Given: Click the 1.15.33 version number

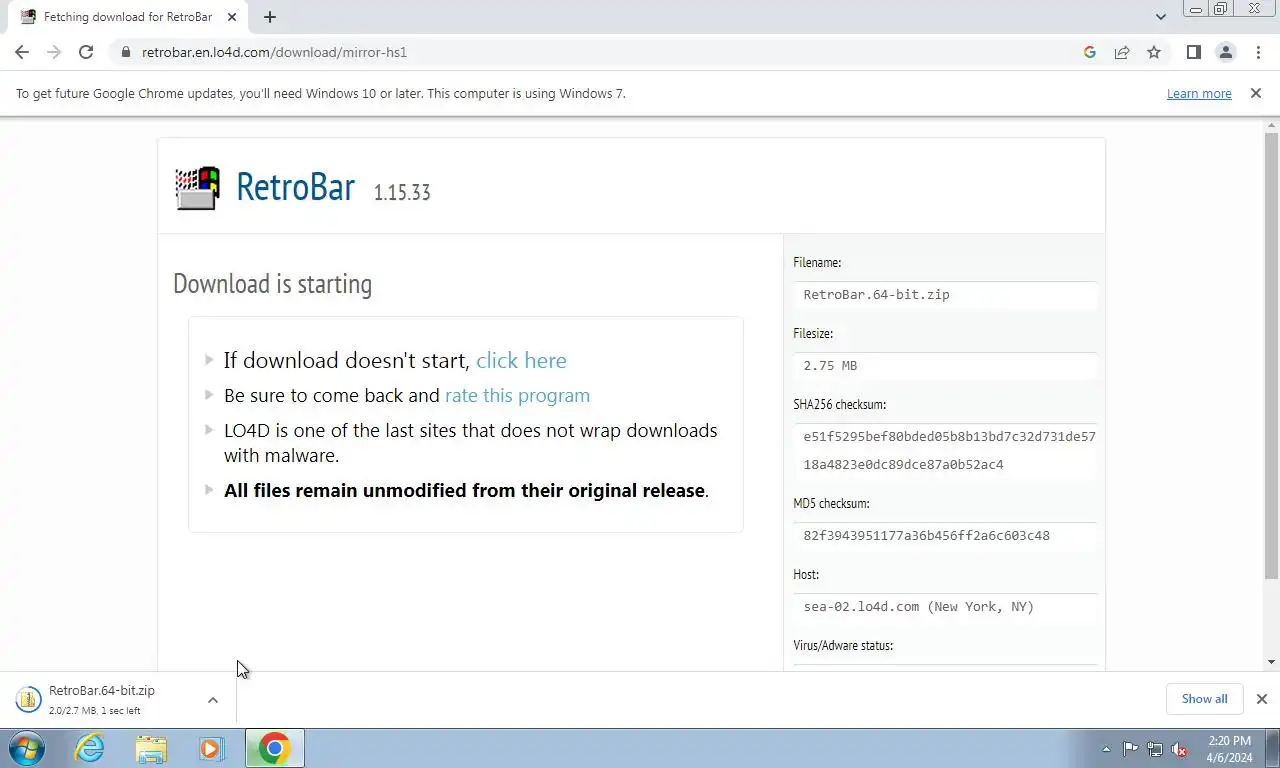Looking at the screenshot, I should pos(402,192).
